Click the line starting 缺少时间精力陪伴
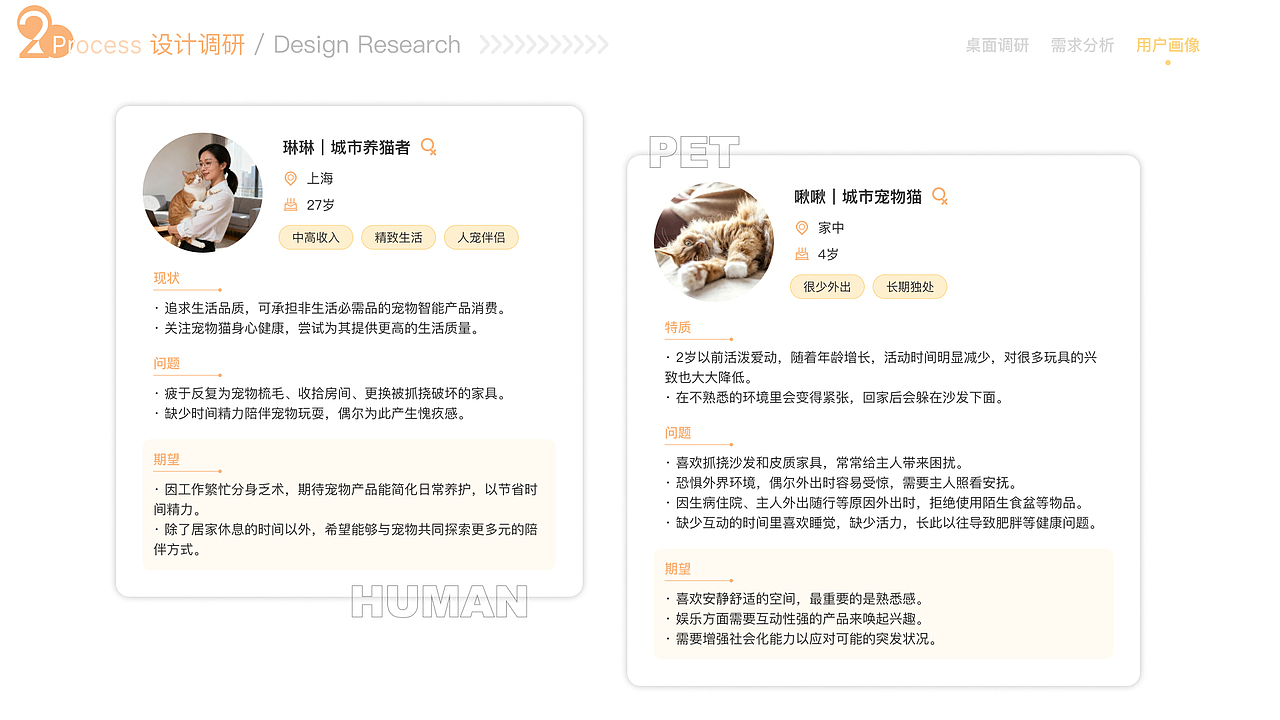 click(310, 414)
